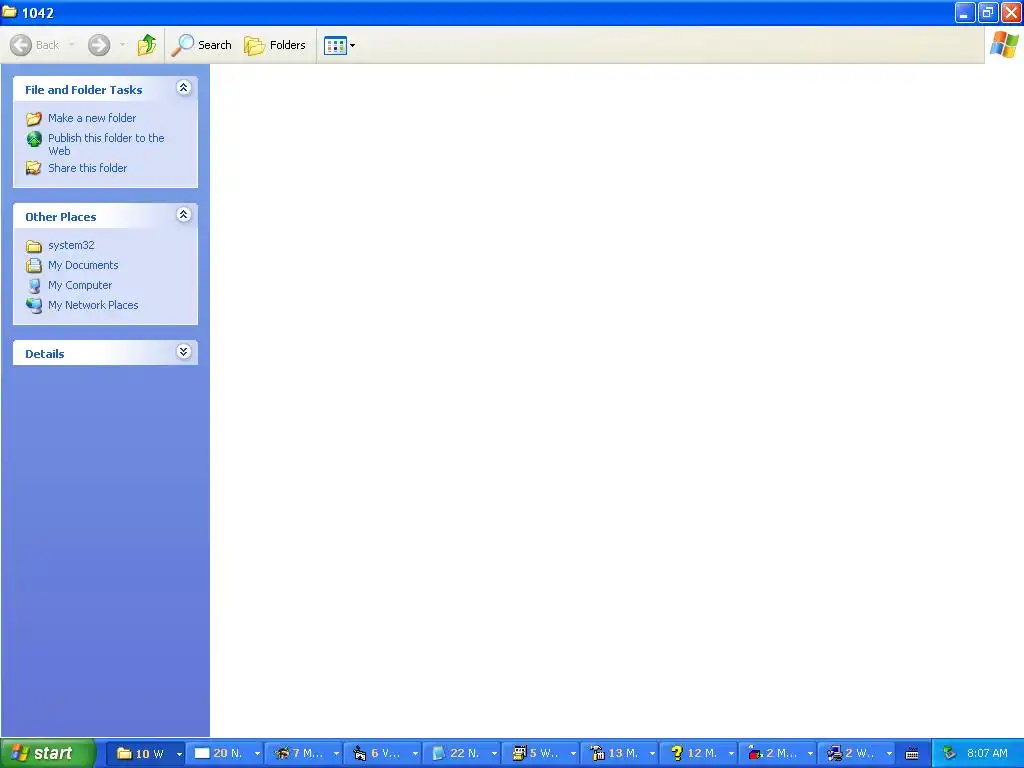The image size is (1024, 768).
Task: Click the My Computer icon
Action: point(34,285)
